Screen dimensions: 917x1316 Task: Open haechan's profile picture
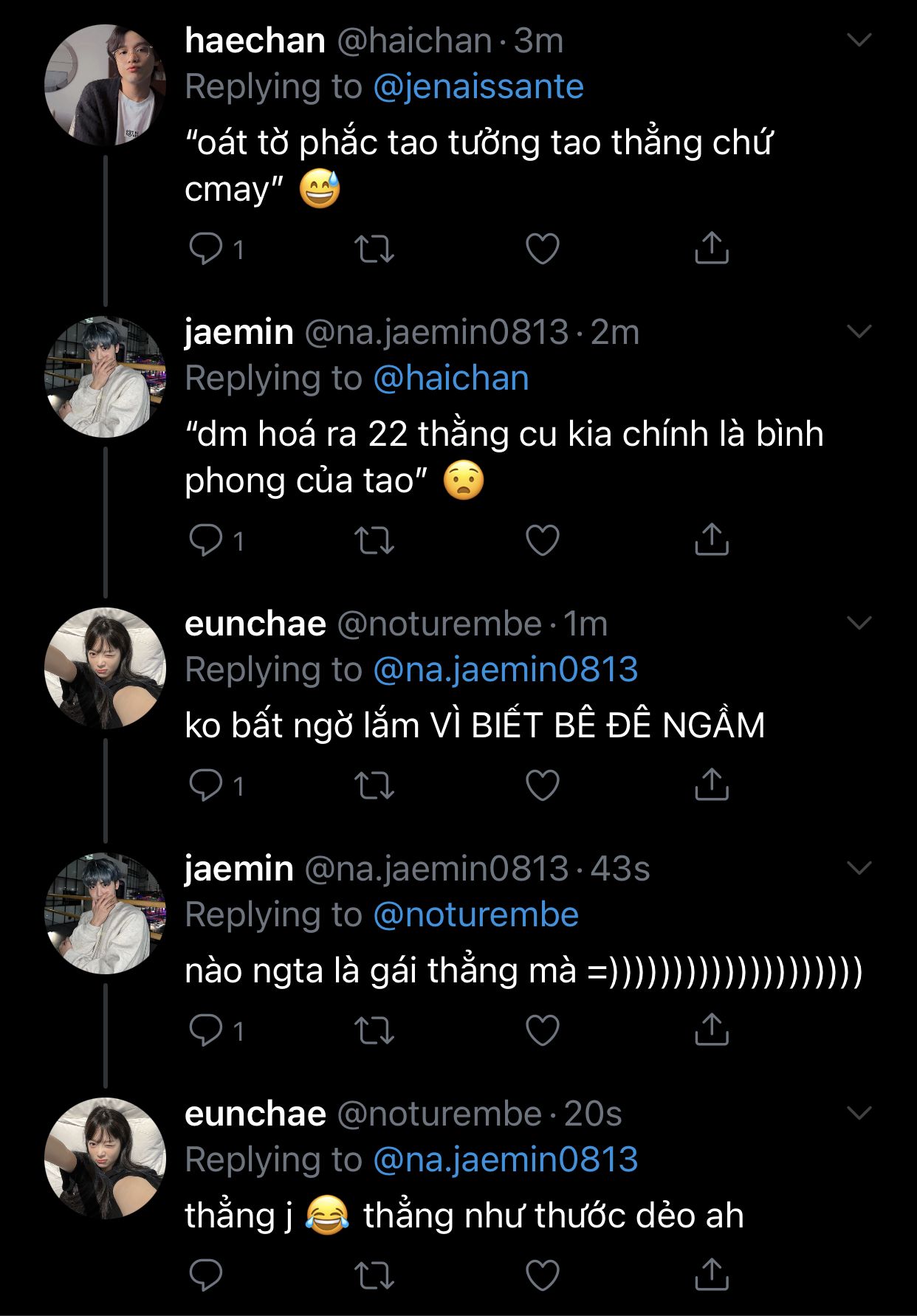pyautogui.click(x=105, y=85)
